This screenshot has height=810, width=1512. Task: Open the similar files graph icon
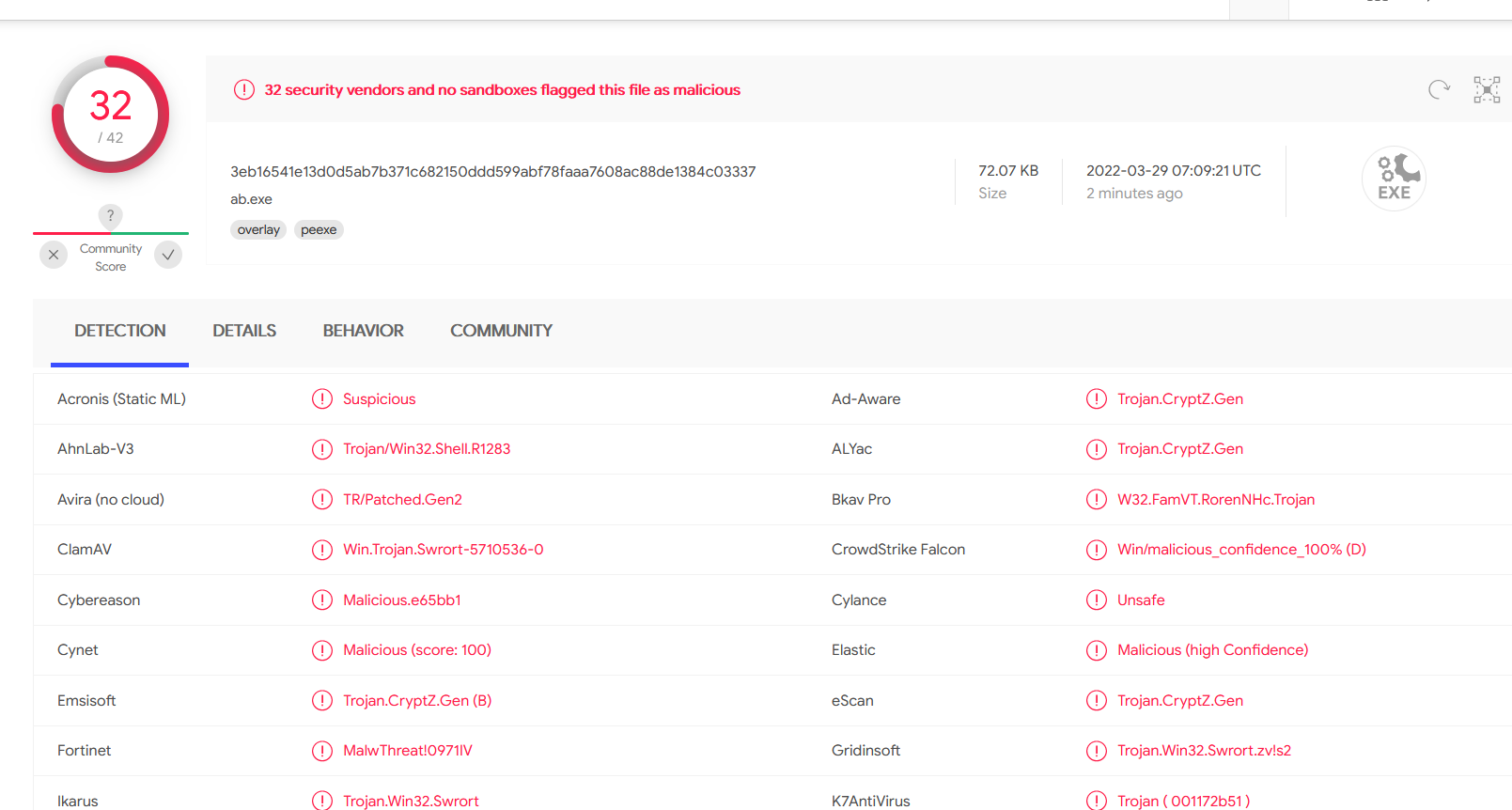pyautogui.click(x=1487, y=89)
